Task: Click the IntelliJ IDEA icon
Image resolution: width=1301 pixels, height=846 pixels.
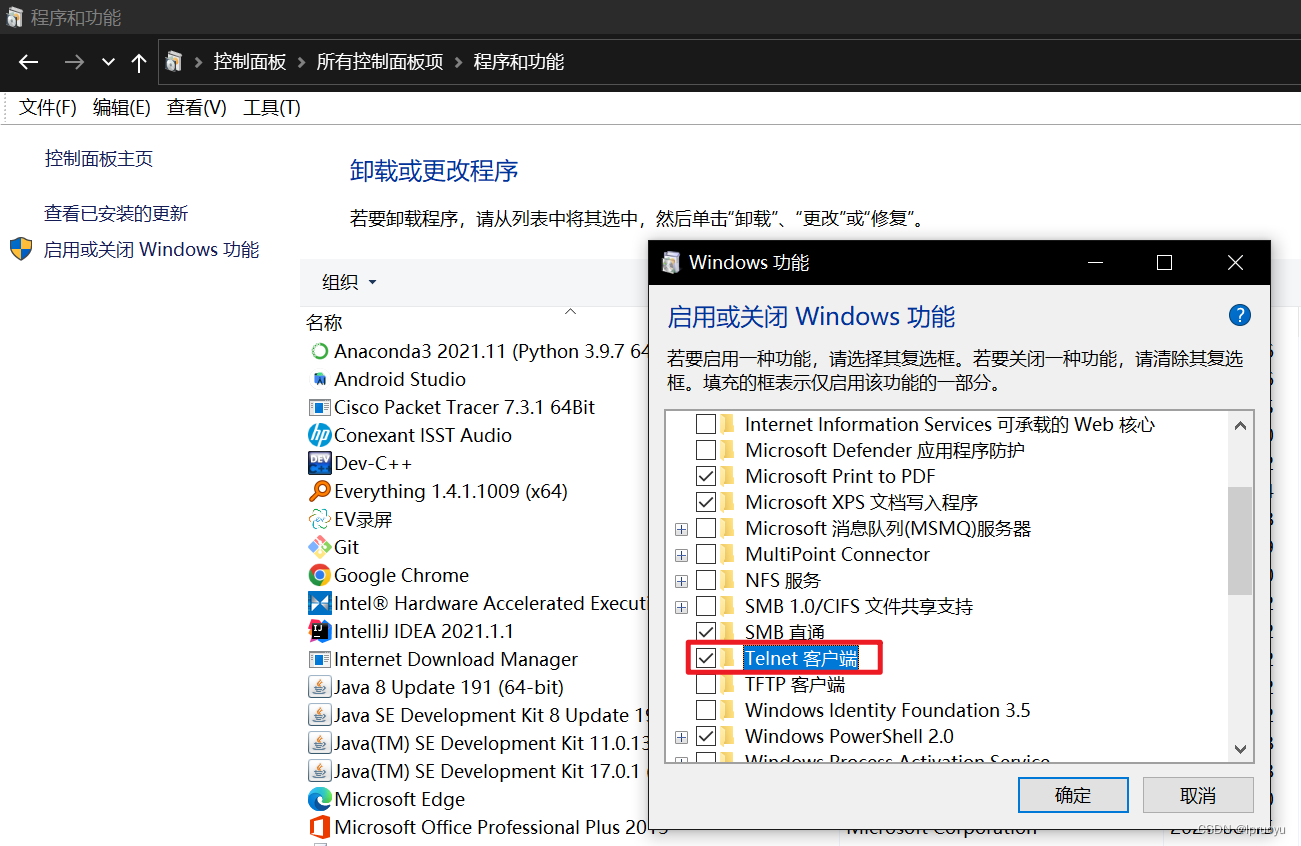Action: pos(319,631)
